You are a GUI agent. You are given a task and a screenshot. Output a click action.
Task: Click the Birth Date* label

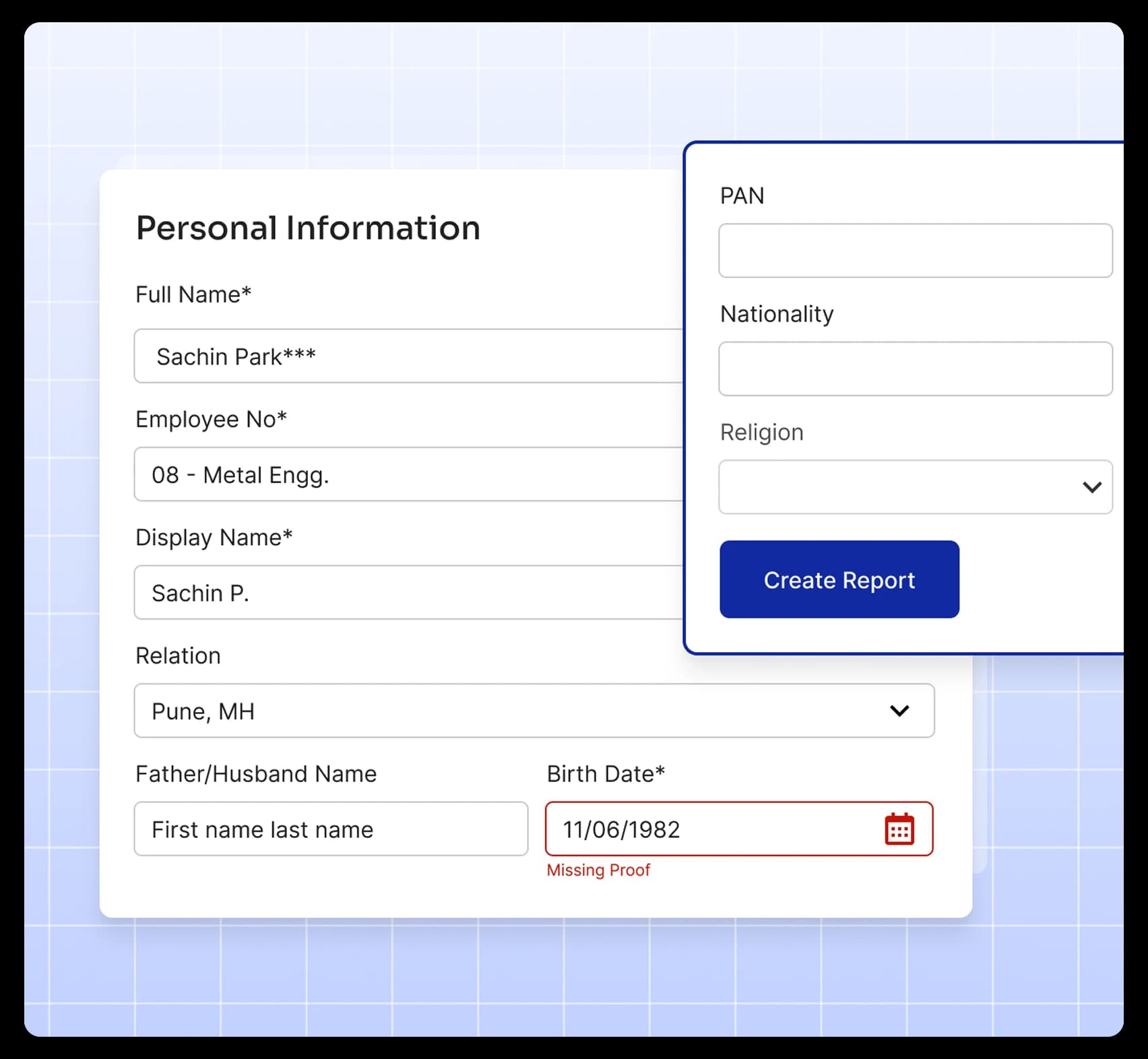tap(605, 774)
